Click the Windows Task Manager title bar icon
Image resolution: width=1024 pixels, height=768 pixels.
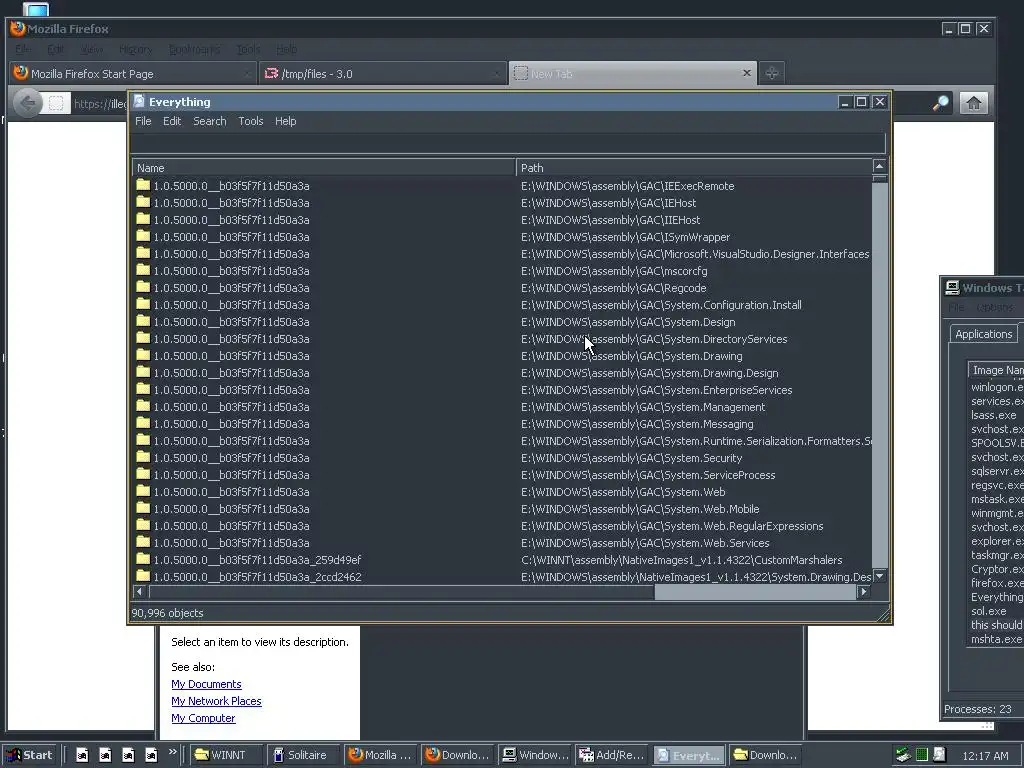click(952, 287)
